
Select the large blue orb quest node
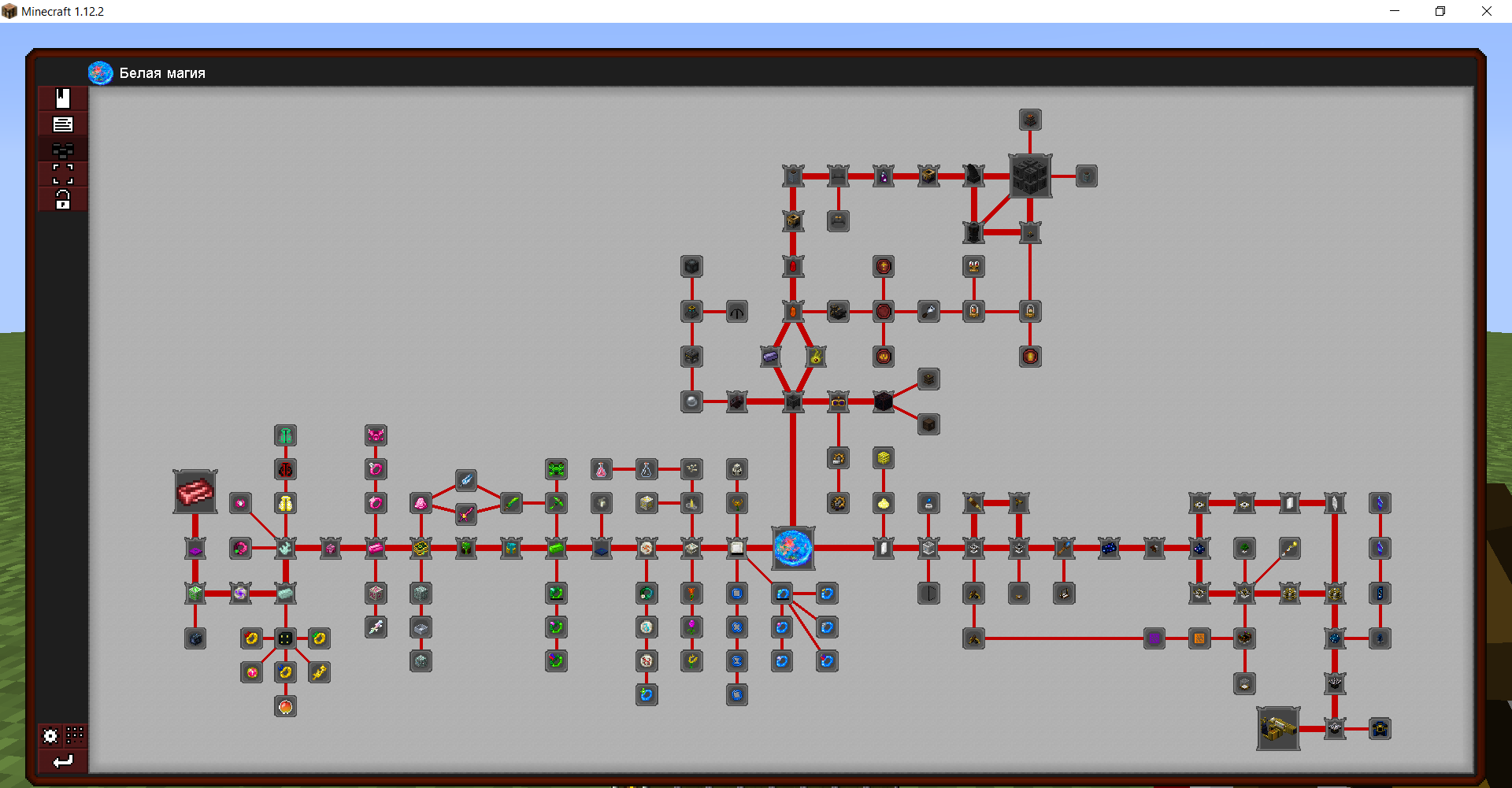point(793,548)
